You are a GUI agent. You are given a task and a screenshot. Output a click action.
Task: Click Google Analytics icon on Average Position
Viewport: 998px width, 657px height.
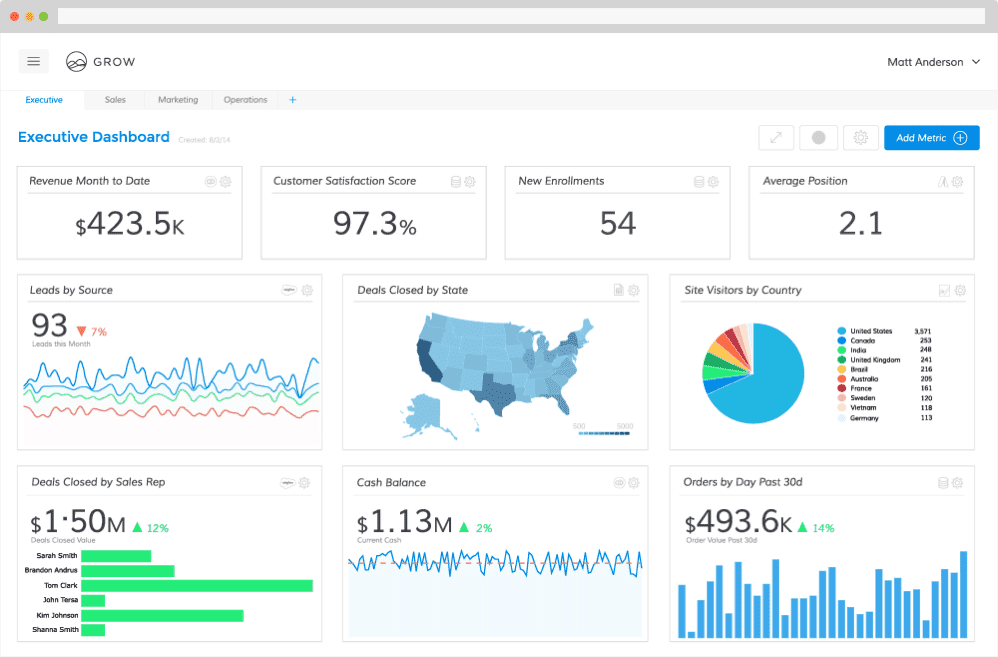[942, 182]
